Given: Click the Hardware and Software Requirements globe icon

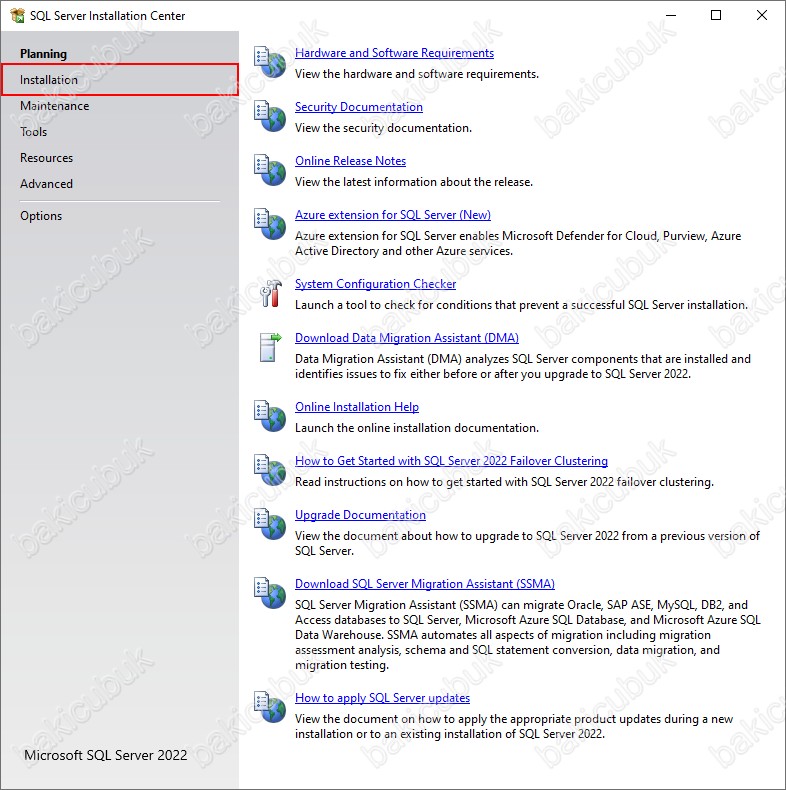Looking at the screenshot, I should (x=270, y=62).
